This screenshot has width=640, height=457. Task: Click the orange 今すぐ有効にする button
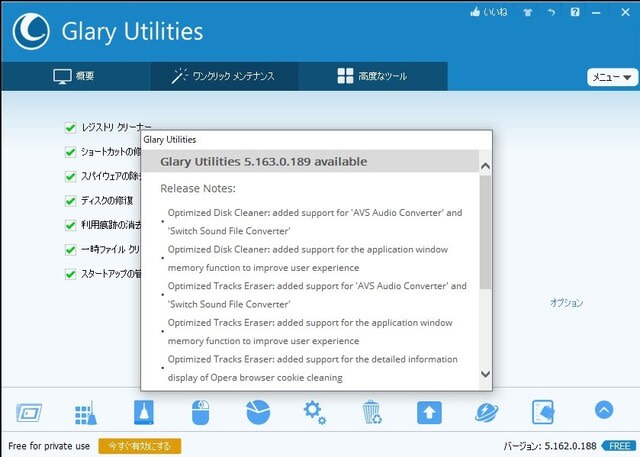click(140, 446)
